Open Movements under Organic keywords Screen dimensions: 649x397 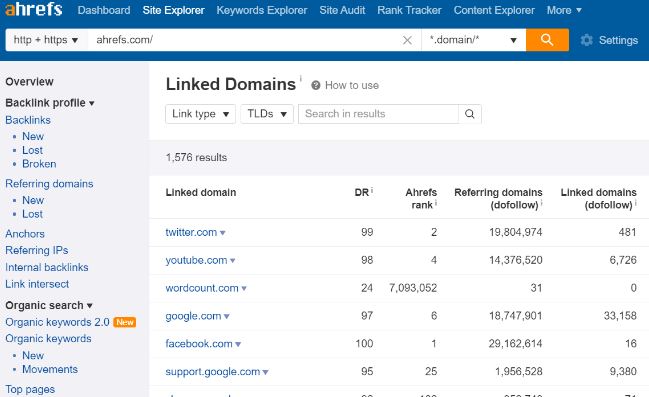(50, 369)
